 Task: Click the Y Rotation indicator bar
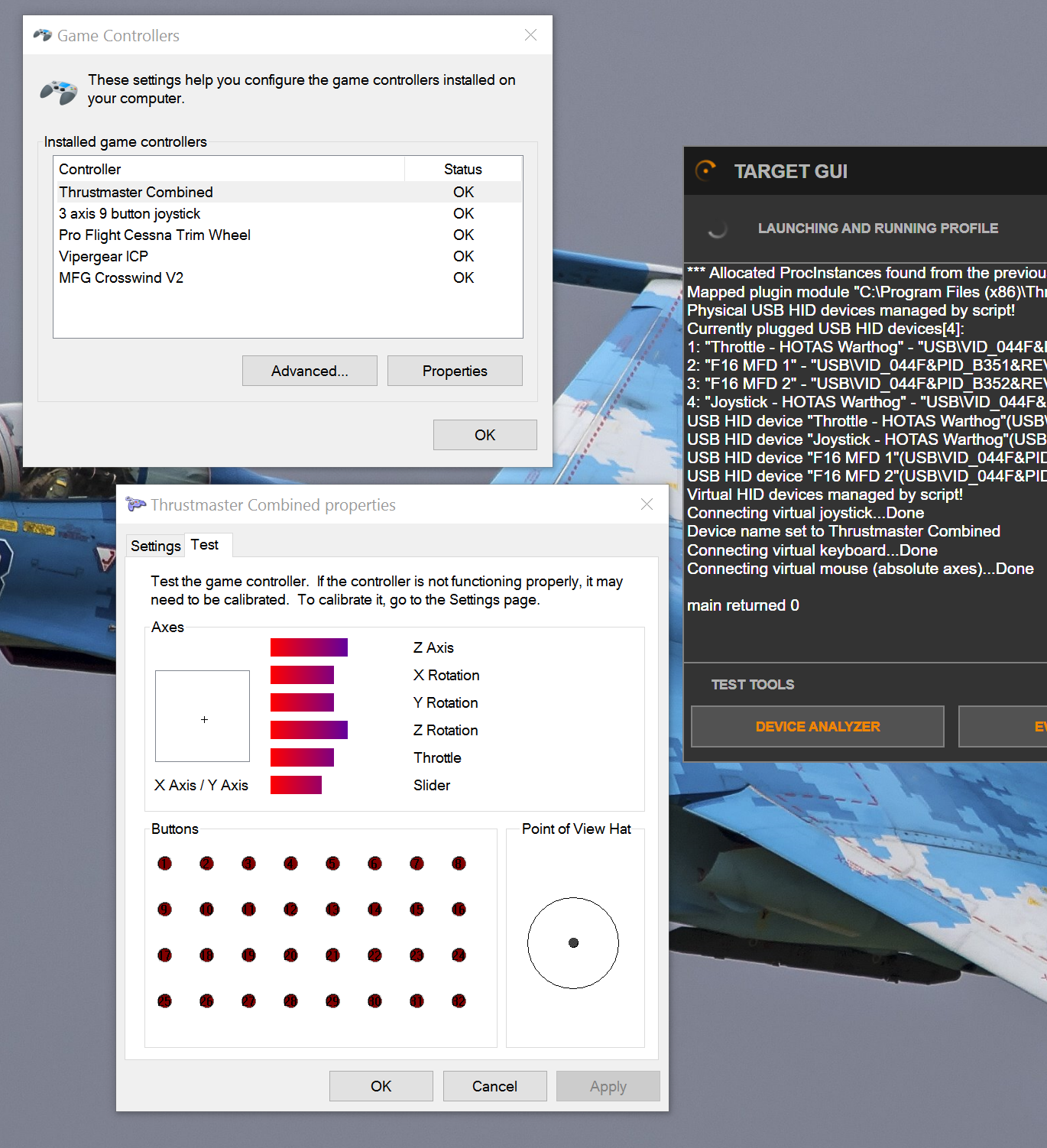(302, 702)
